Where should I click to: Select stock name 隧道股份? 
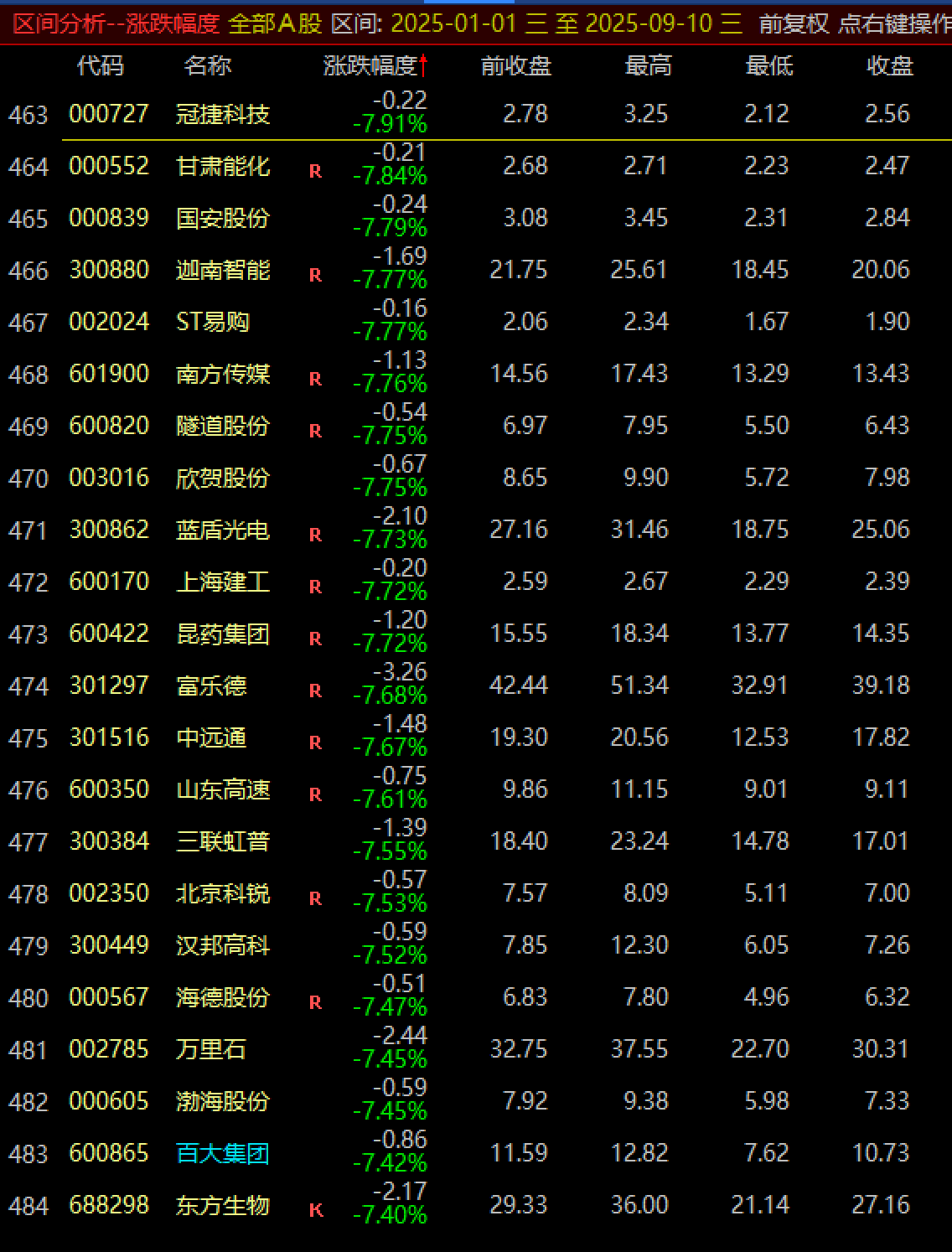[x=223, y=426]
